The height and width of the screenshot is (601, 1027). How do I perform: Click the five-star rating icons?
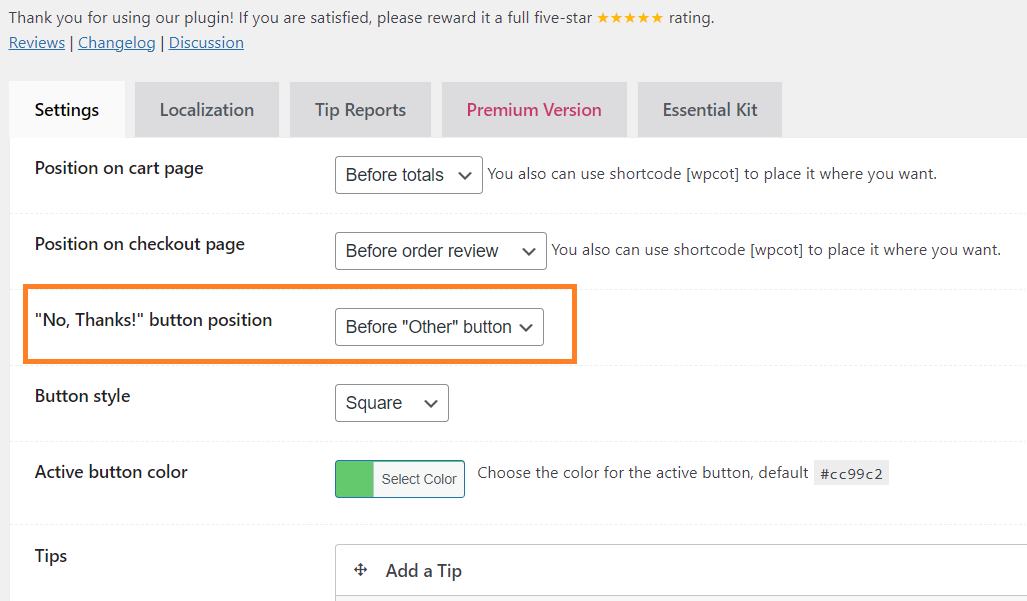click(630, 18)
